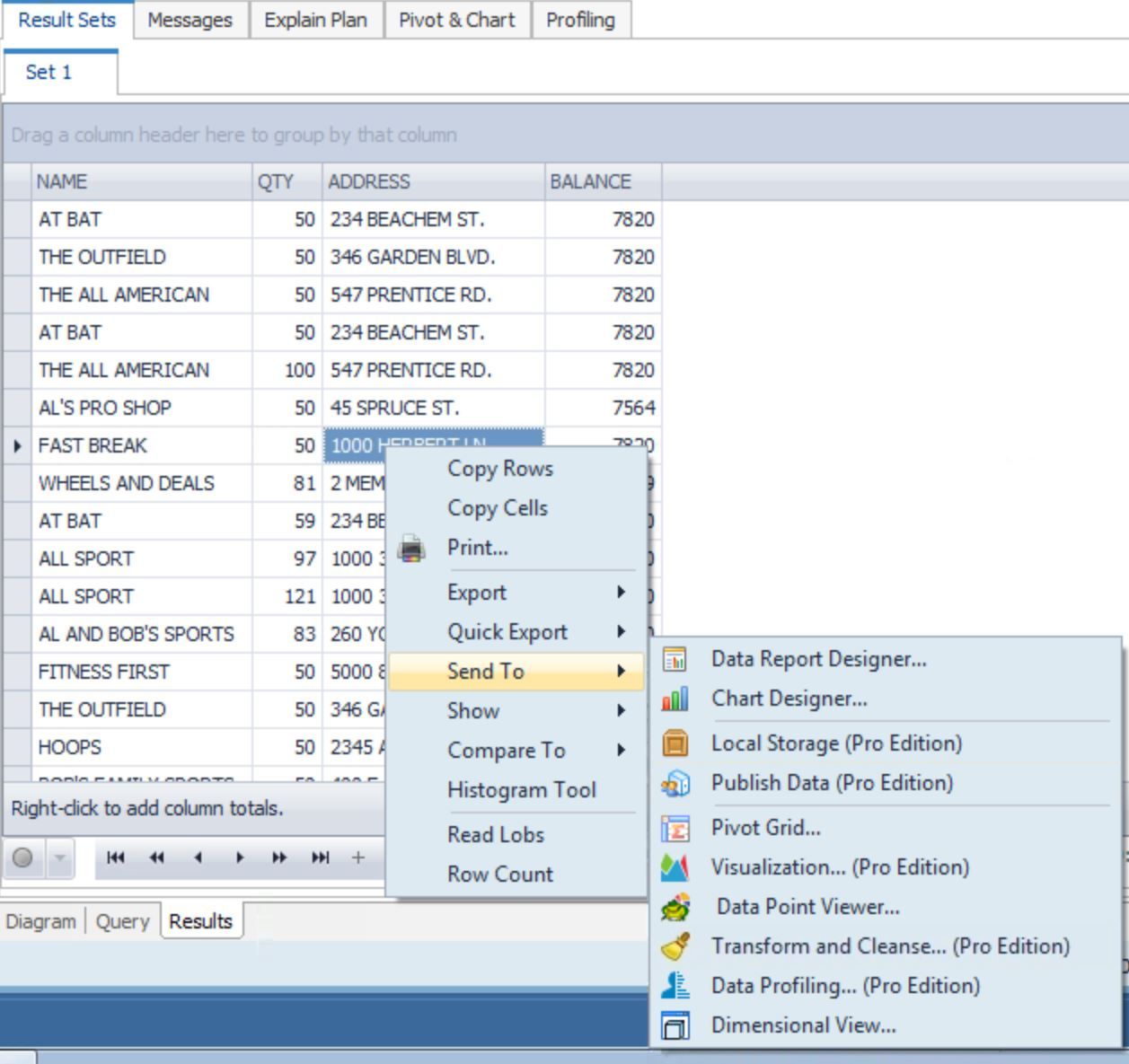Switch to the Query tab

pos(122,921)
